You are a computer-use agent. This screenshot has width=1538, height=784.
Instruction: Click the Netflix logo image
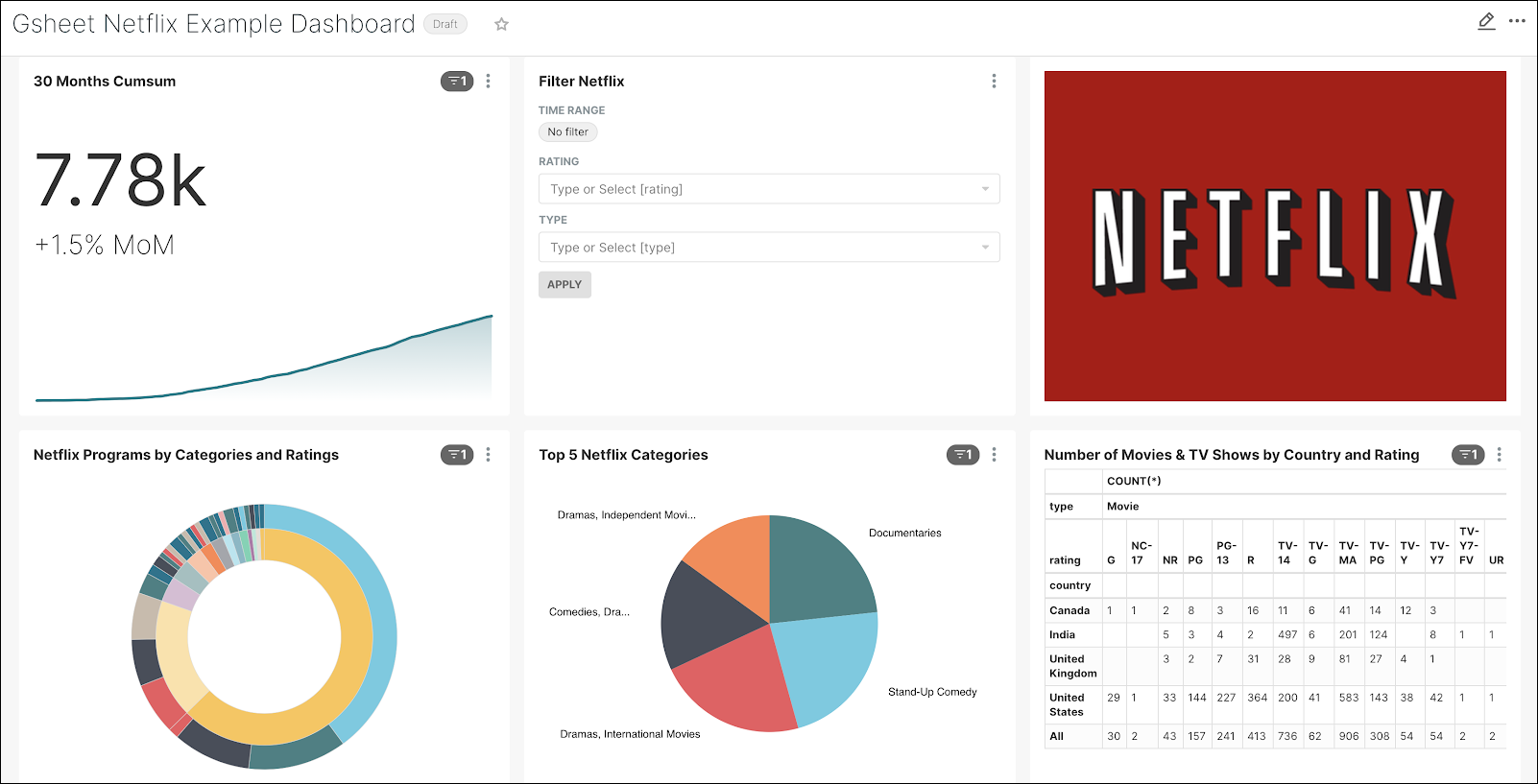[1275, 236]
